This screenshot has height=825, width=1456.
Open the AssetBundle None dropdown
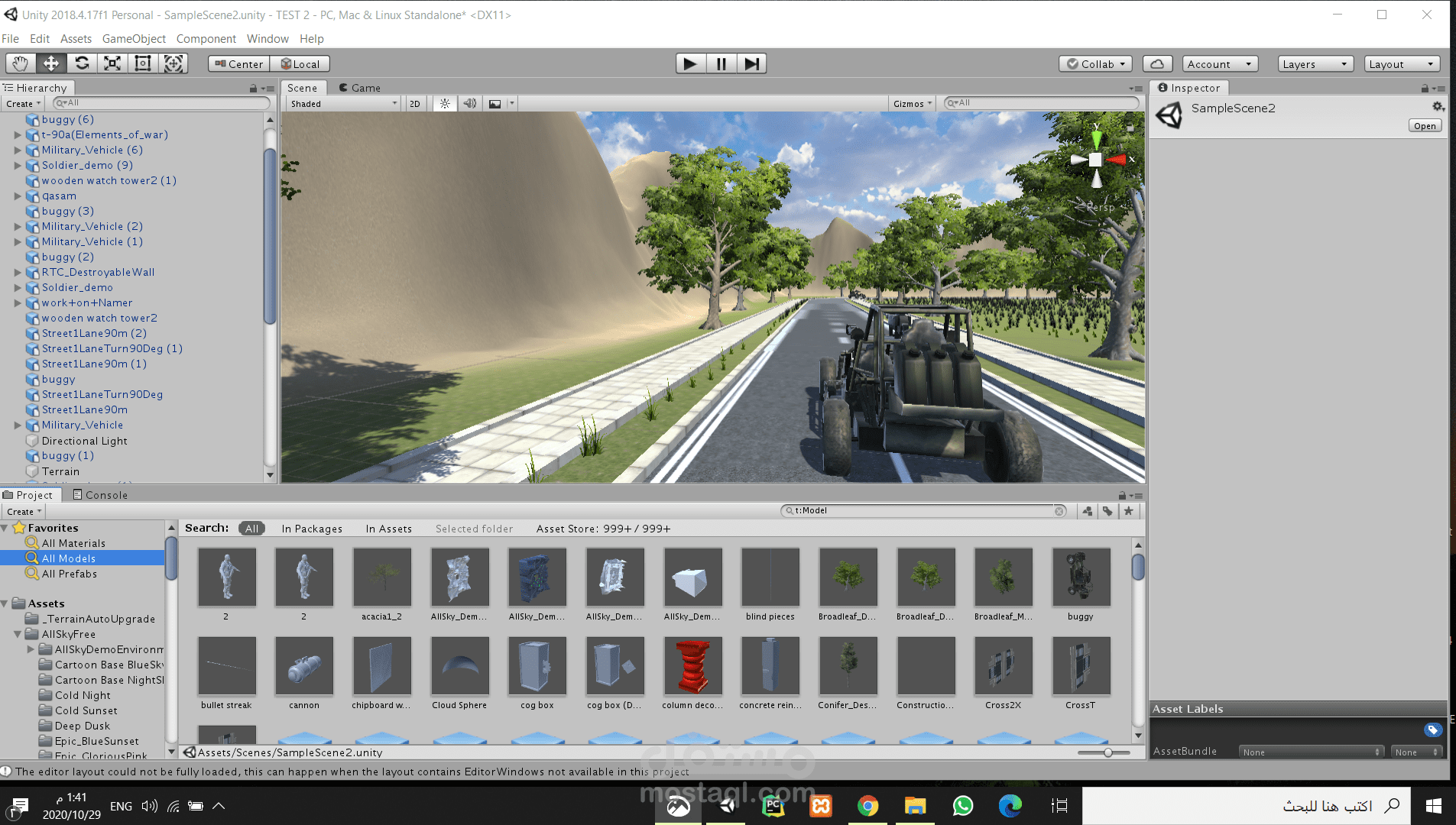point(1311,752)
